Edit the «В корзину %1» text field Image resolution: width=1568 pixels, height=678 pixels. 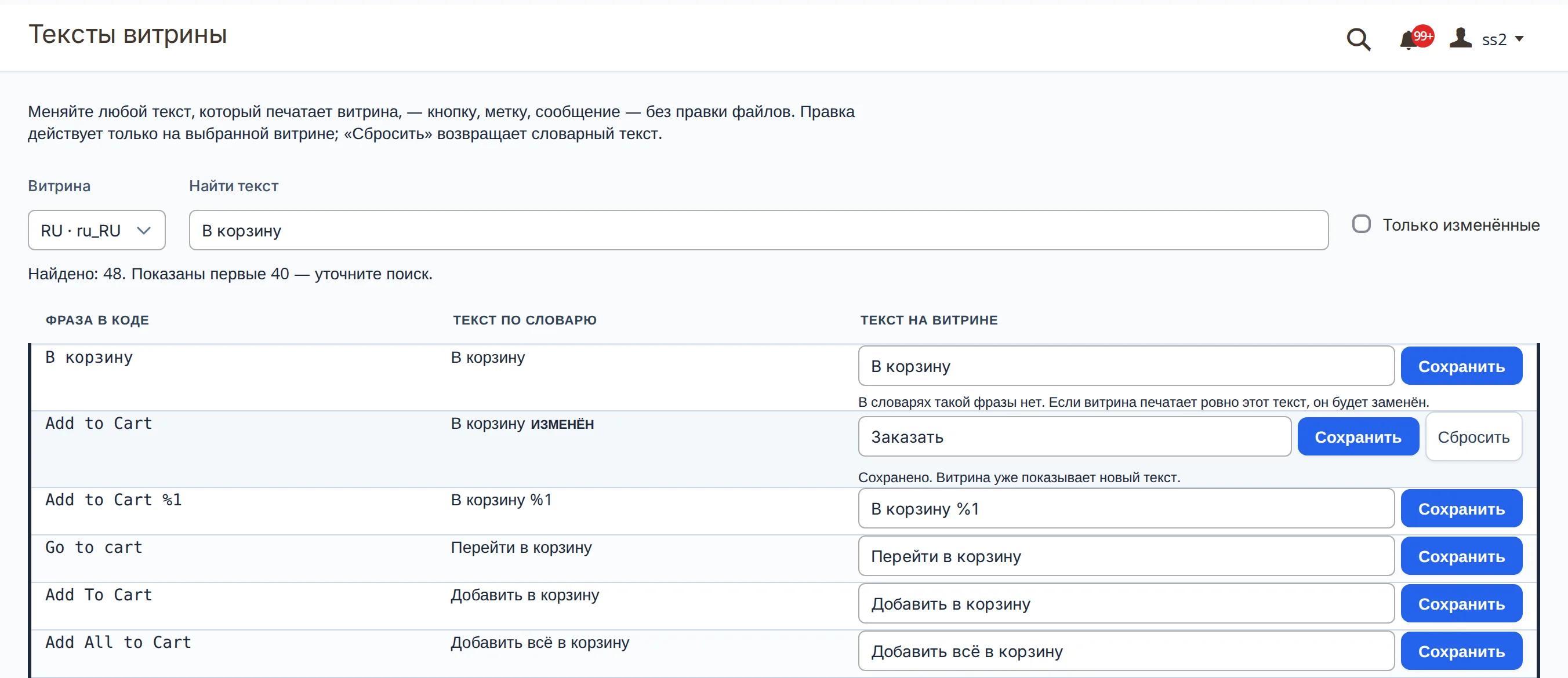pyautogui.click(x=1126, y=508)
